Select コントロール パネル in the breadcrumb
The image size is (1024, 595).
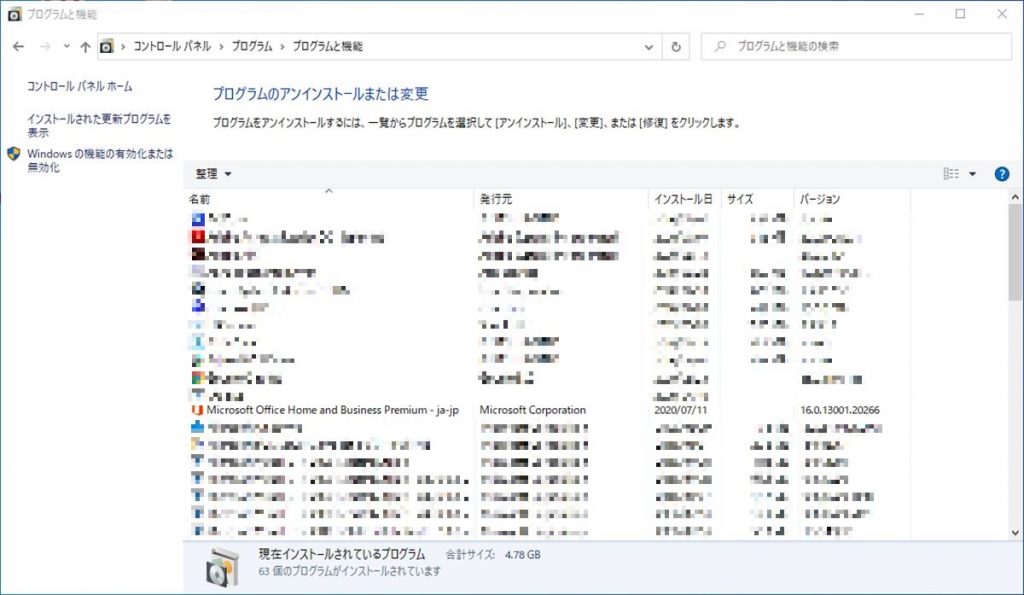[x=172, y=46]
